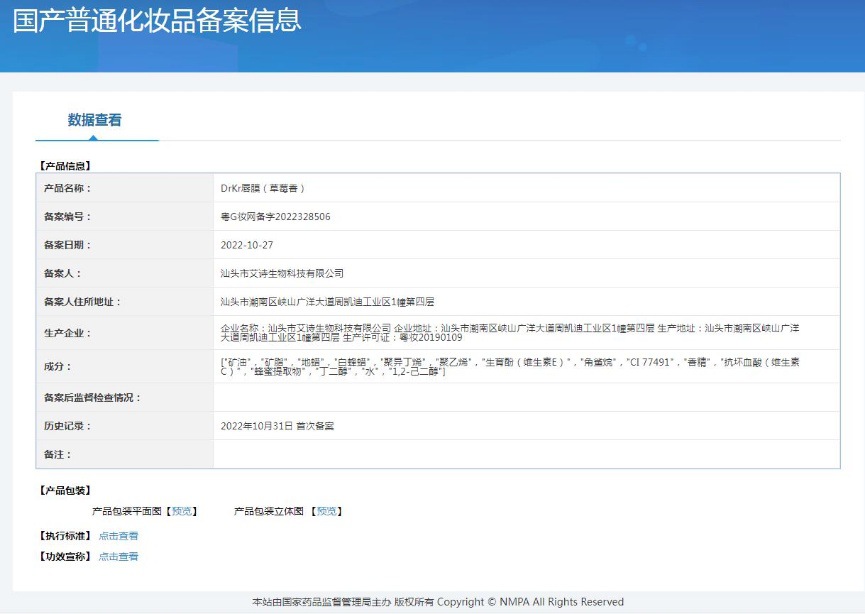Click the 备案人住所地址 row label
Screen dimensions: 865x614
[x=82, y=302]
